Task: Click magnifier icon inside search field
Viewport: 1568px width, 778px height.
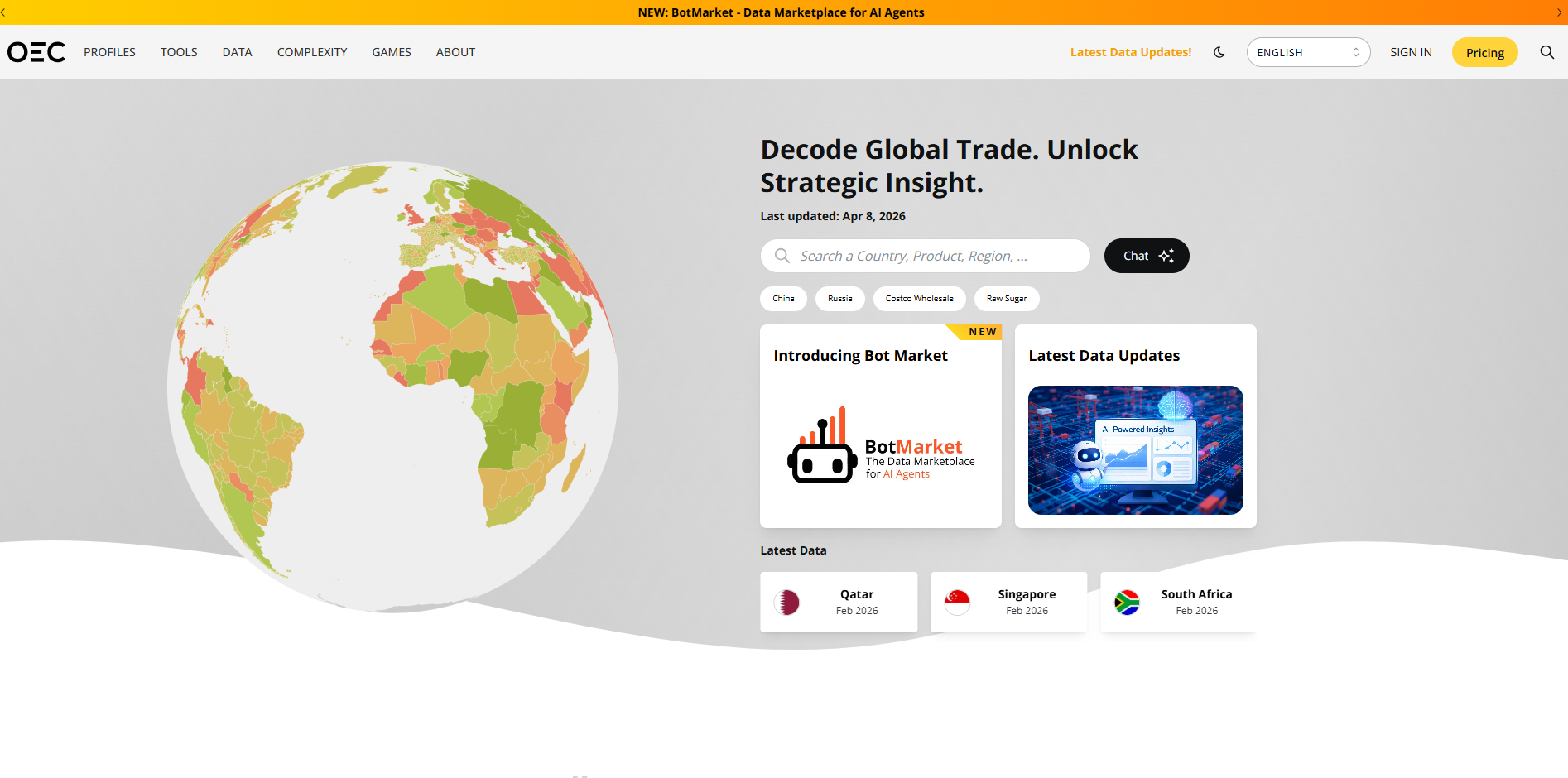Action: [x=782, y=256]
